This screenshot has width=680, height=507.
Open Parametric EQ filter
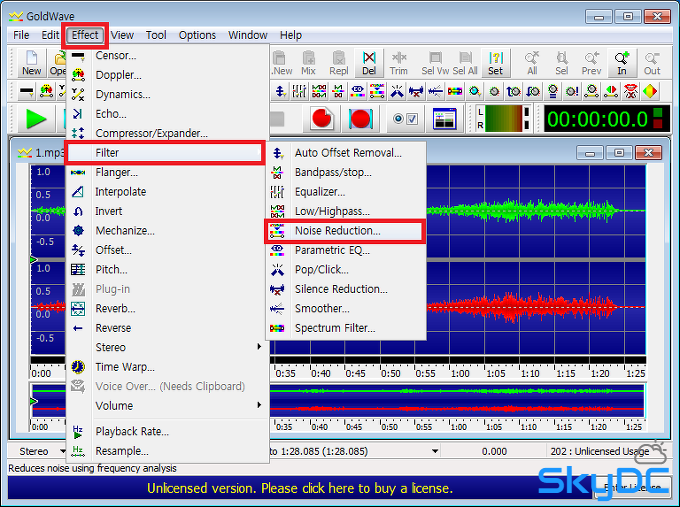tap(346, 250)
